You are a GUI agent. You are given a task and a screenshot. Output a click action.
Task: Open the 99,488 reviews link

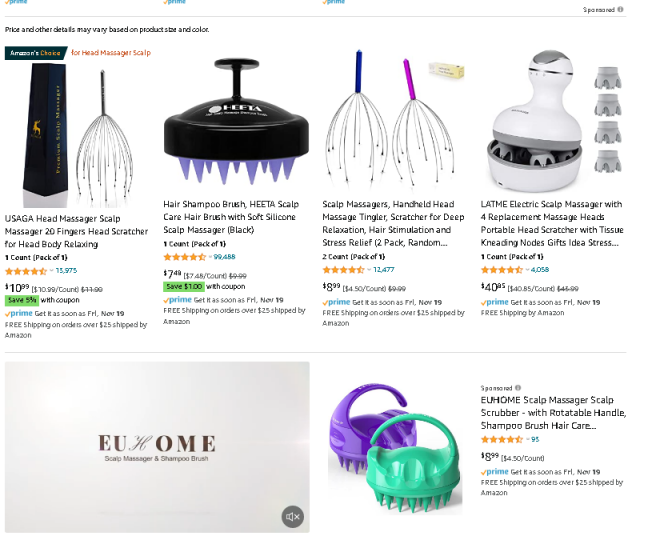coord(225,257)
